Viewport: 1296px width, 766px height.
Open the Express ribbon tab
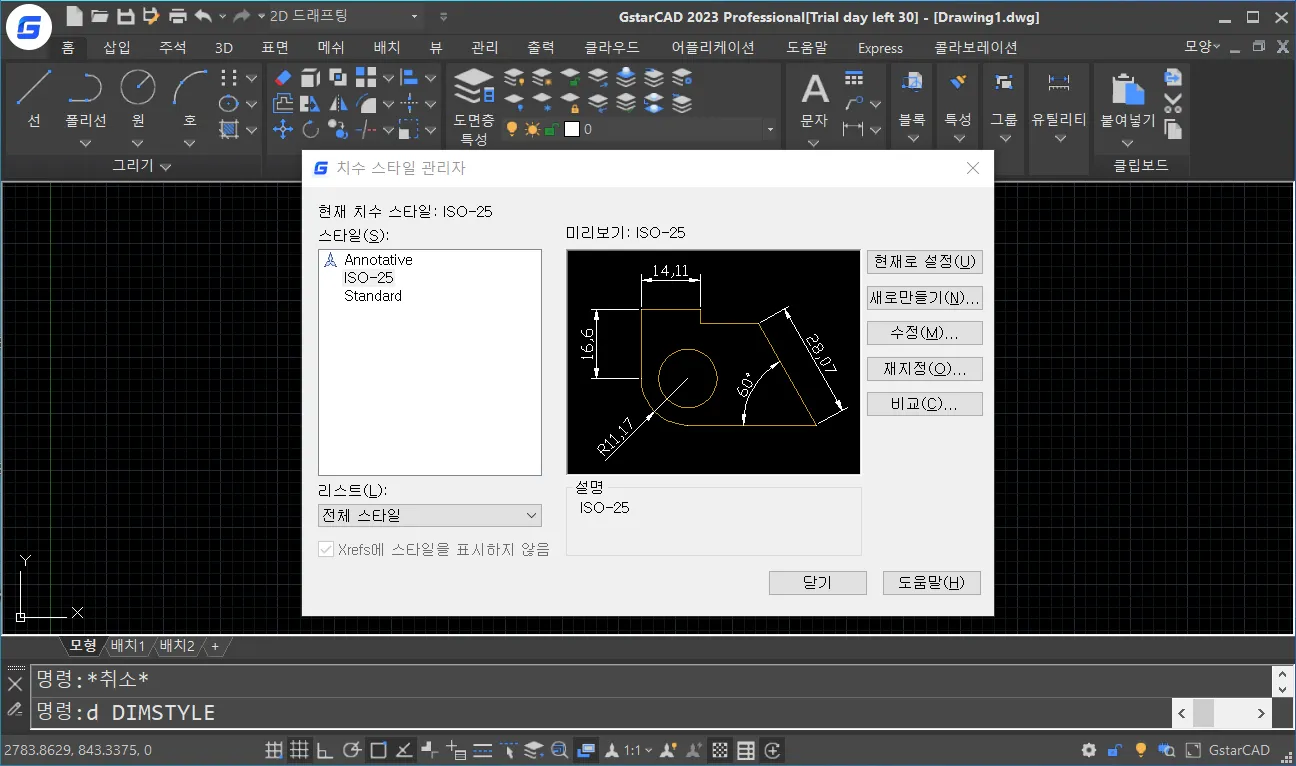coord(880,47)
